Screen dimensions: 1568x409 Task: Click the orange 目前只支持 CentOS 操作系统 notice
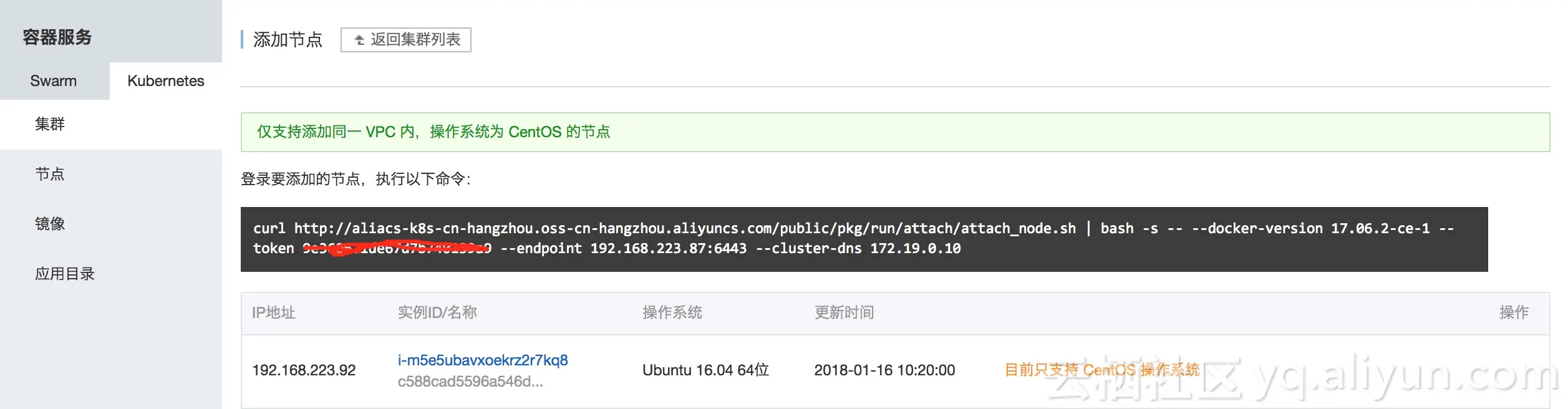click(1101, 370)
